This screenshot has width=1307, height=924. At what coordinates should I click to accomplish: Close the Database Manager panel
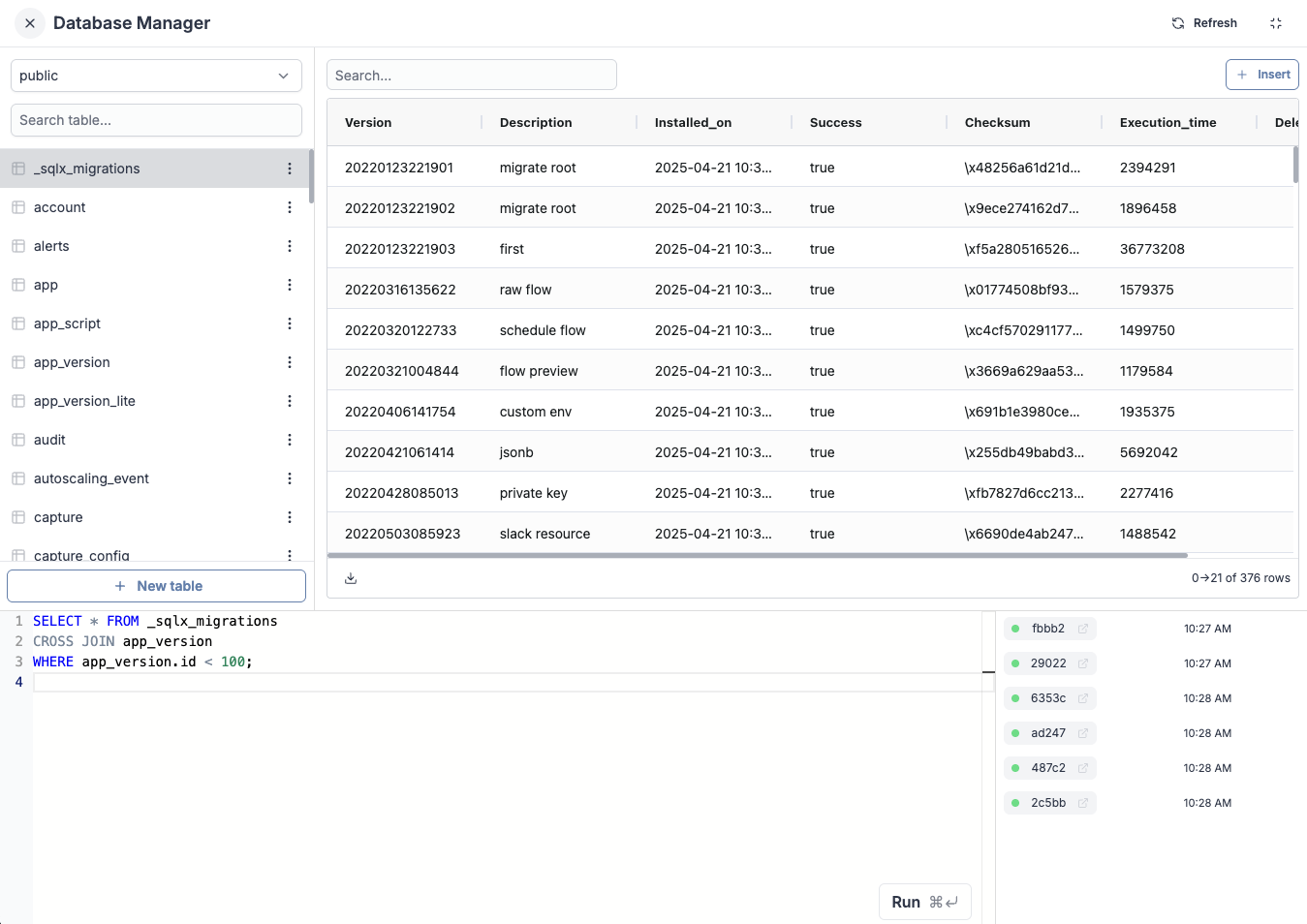click(x=30, y=23)
